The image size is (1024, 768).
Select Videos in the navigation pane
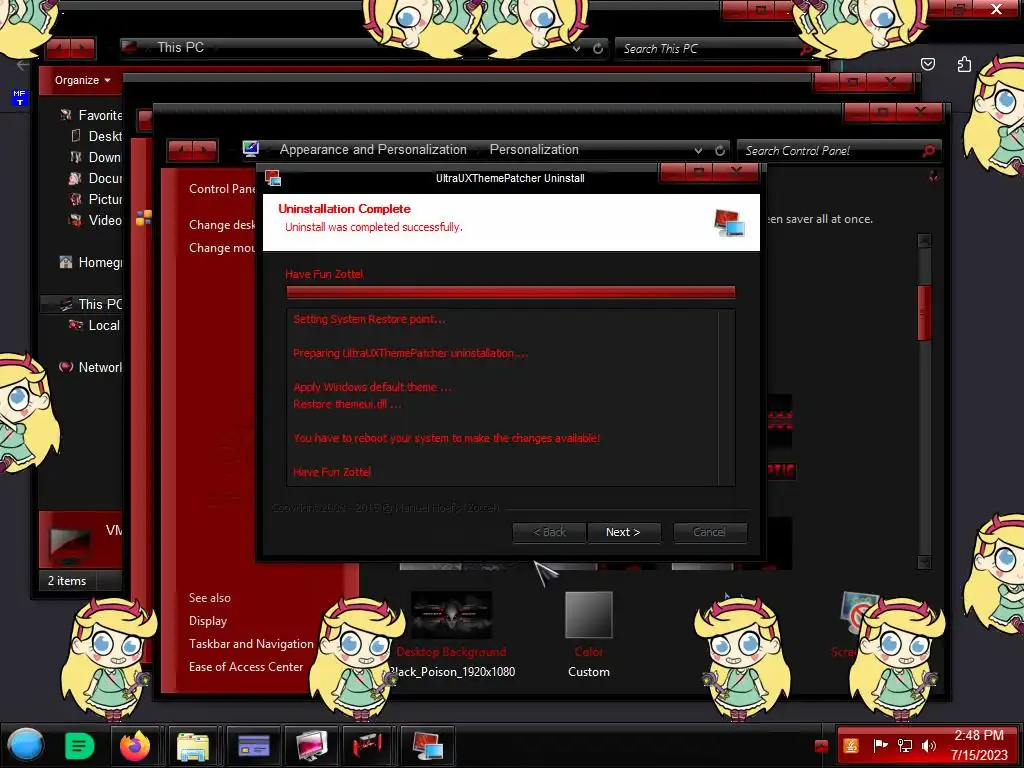(x=96, y=220)
